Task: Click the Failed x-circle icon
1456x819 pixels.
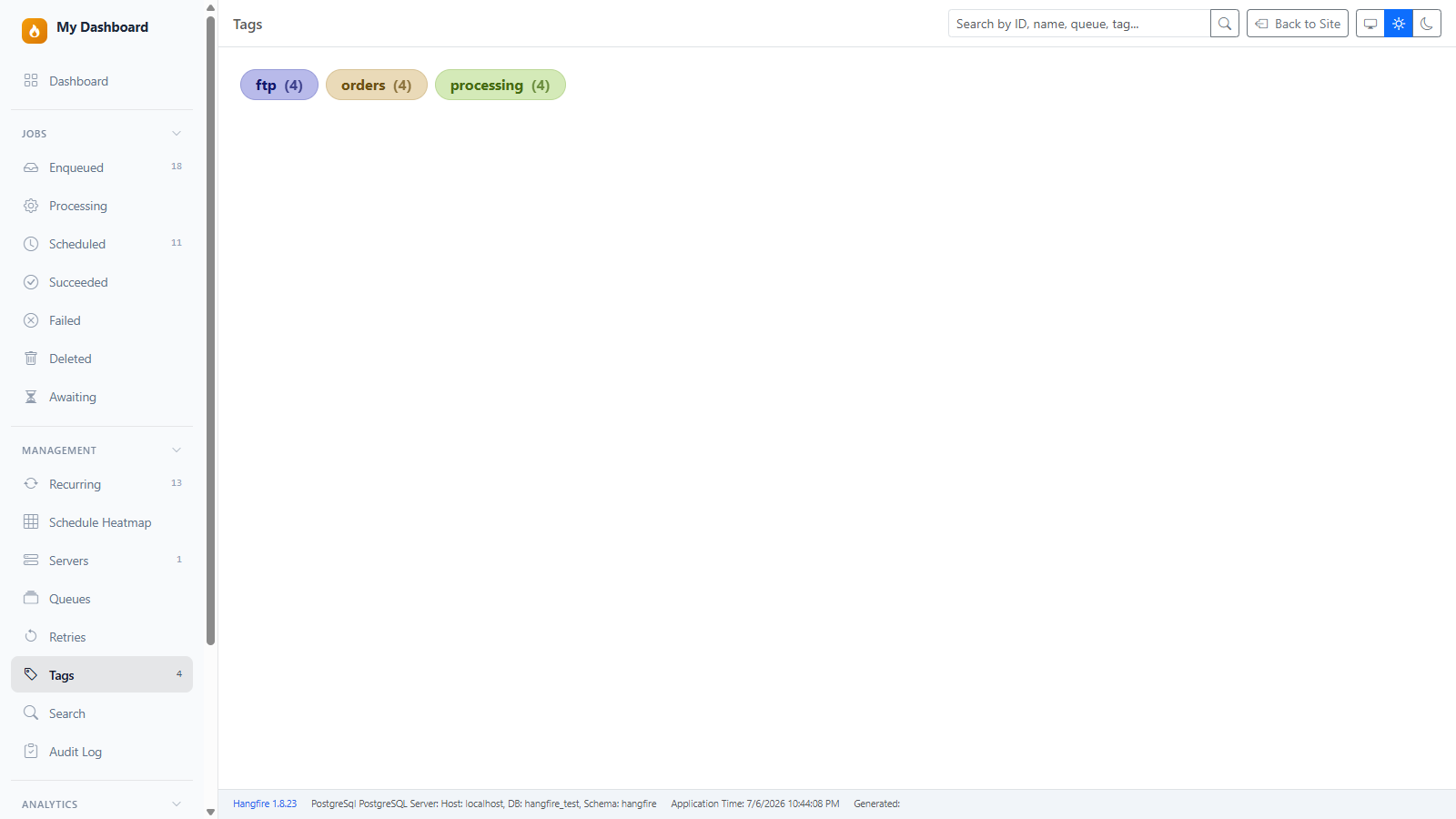Action: [x=31, y=320]
